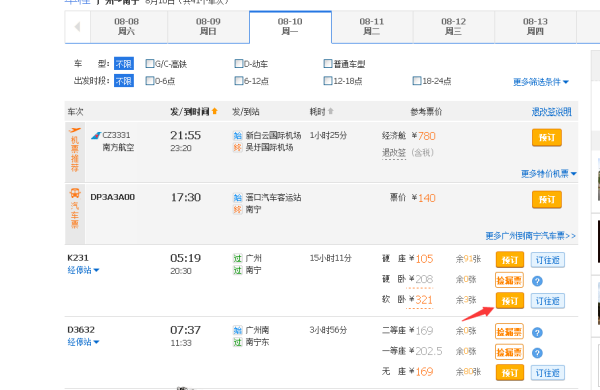The image size is (600, 390).
Task: Select the 08-13 Thursday date tab
Action: tap(535, 26)
